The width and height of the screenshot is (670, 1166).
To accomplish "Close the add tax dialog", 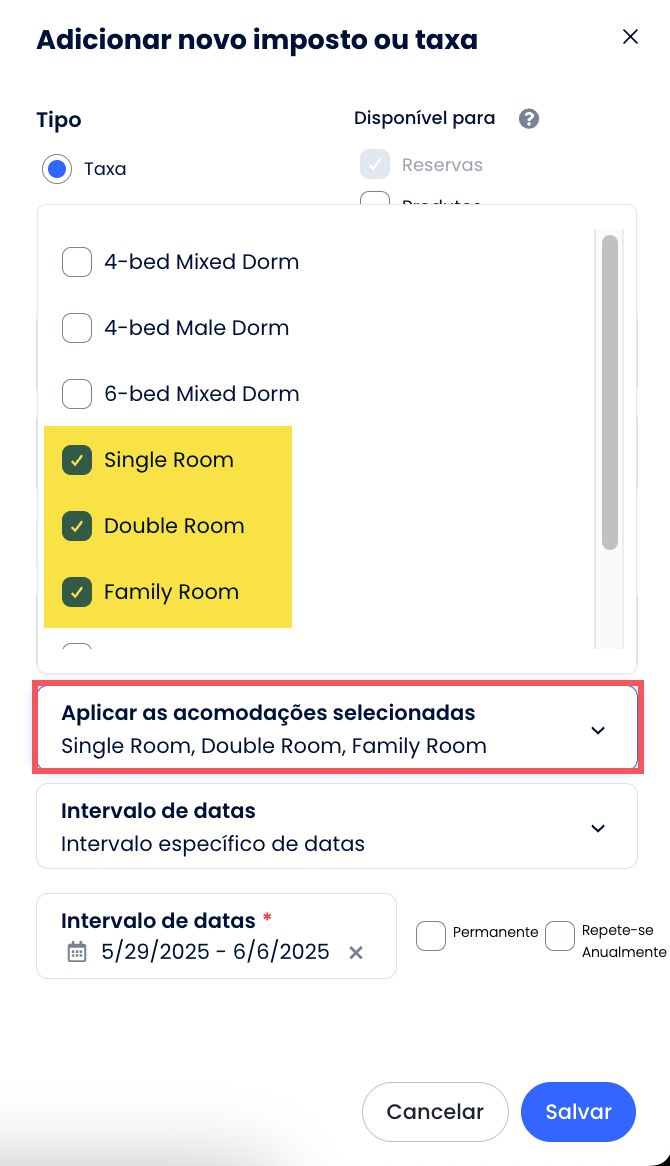I will [x=630, y=37].
